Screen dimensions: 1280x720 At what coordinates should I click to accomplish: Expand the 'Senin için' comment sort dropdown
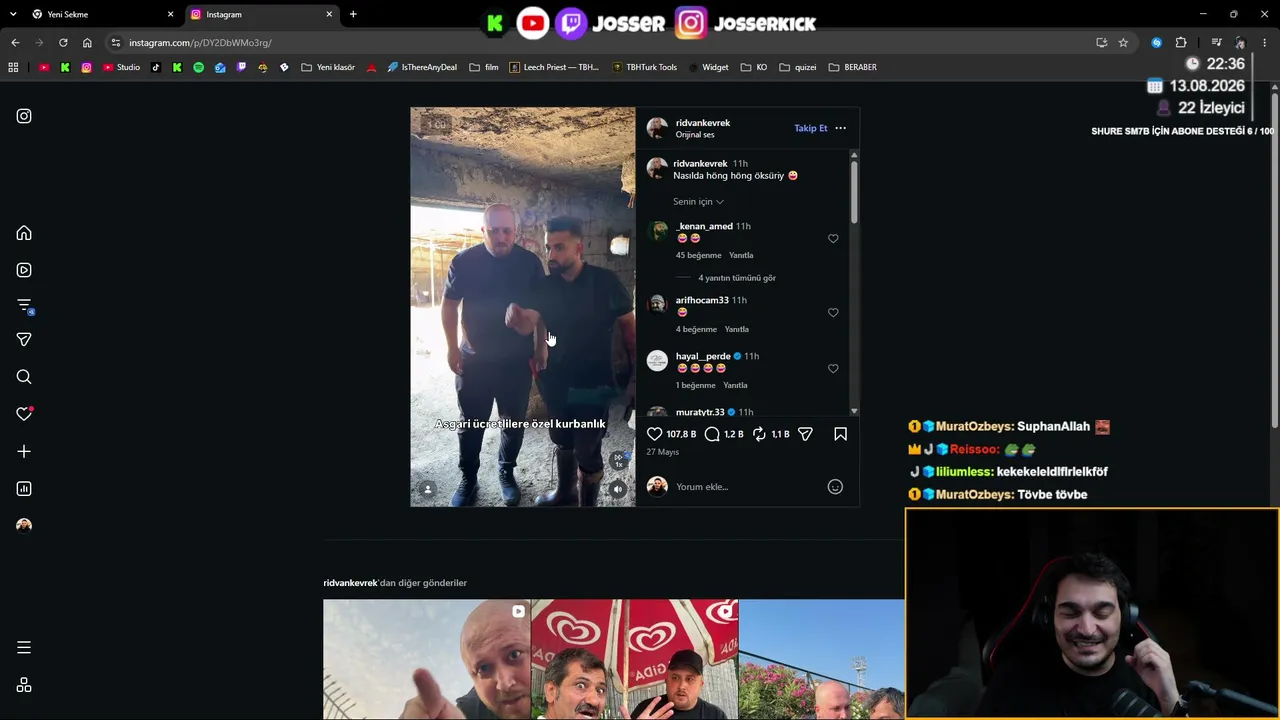[698, 202]
